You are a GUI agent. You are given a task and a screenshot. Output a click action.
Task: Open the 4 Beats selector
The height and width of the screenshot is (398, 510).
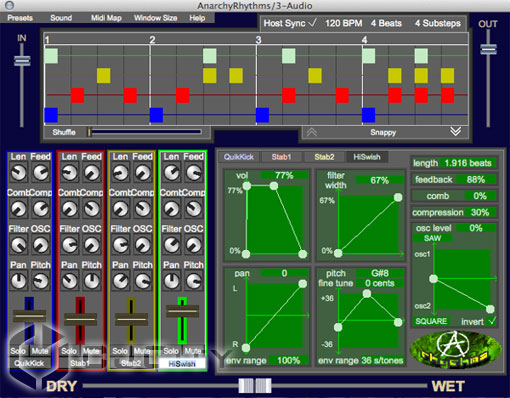point(386,23)
